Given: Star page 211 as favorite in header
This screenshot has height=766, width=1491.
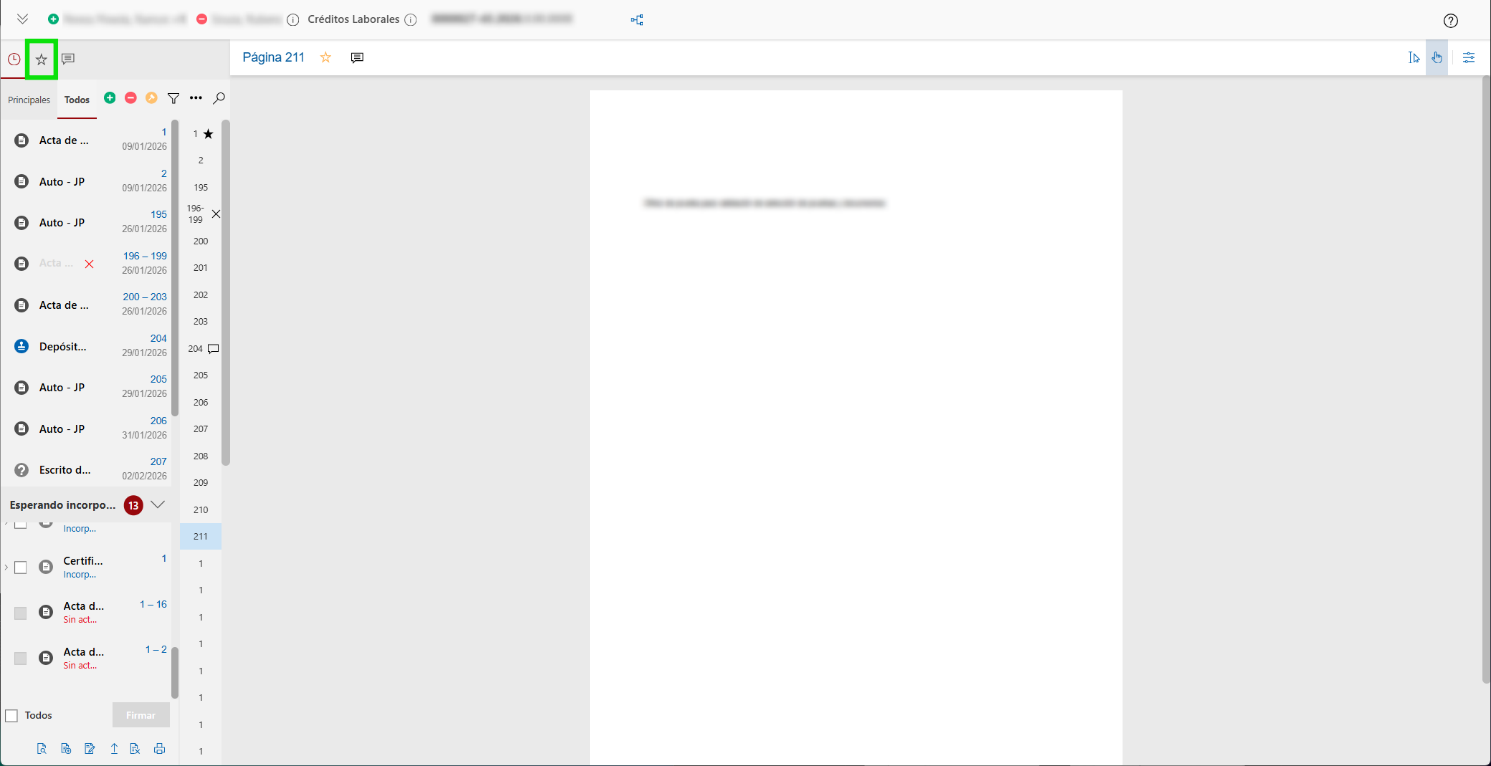Looking at the screenshot, I should [325, 58].
